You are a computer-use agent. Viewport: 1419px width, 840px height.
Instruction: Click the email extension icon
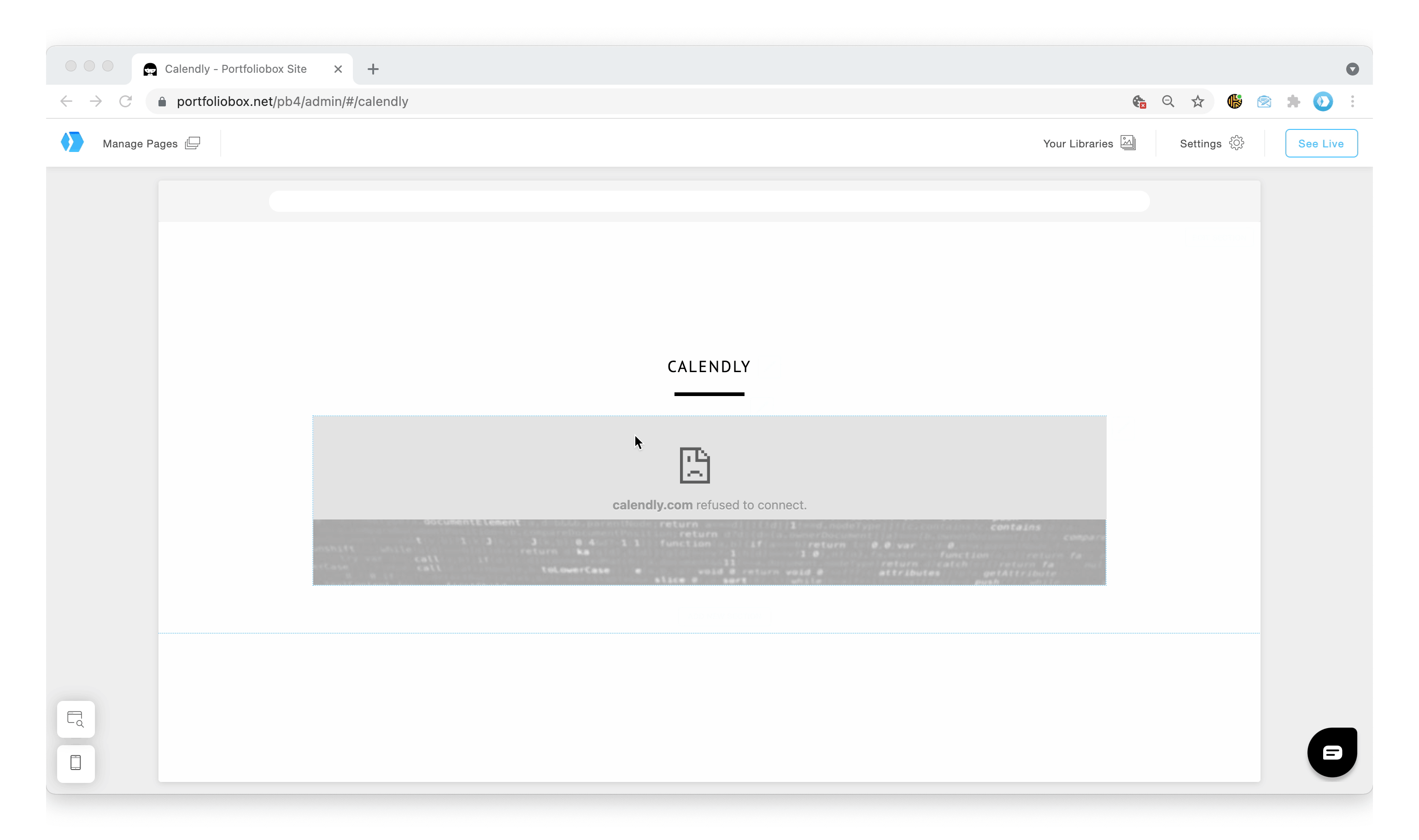click(x=1264, y=101)
